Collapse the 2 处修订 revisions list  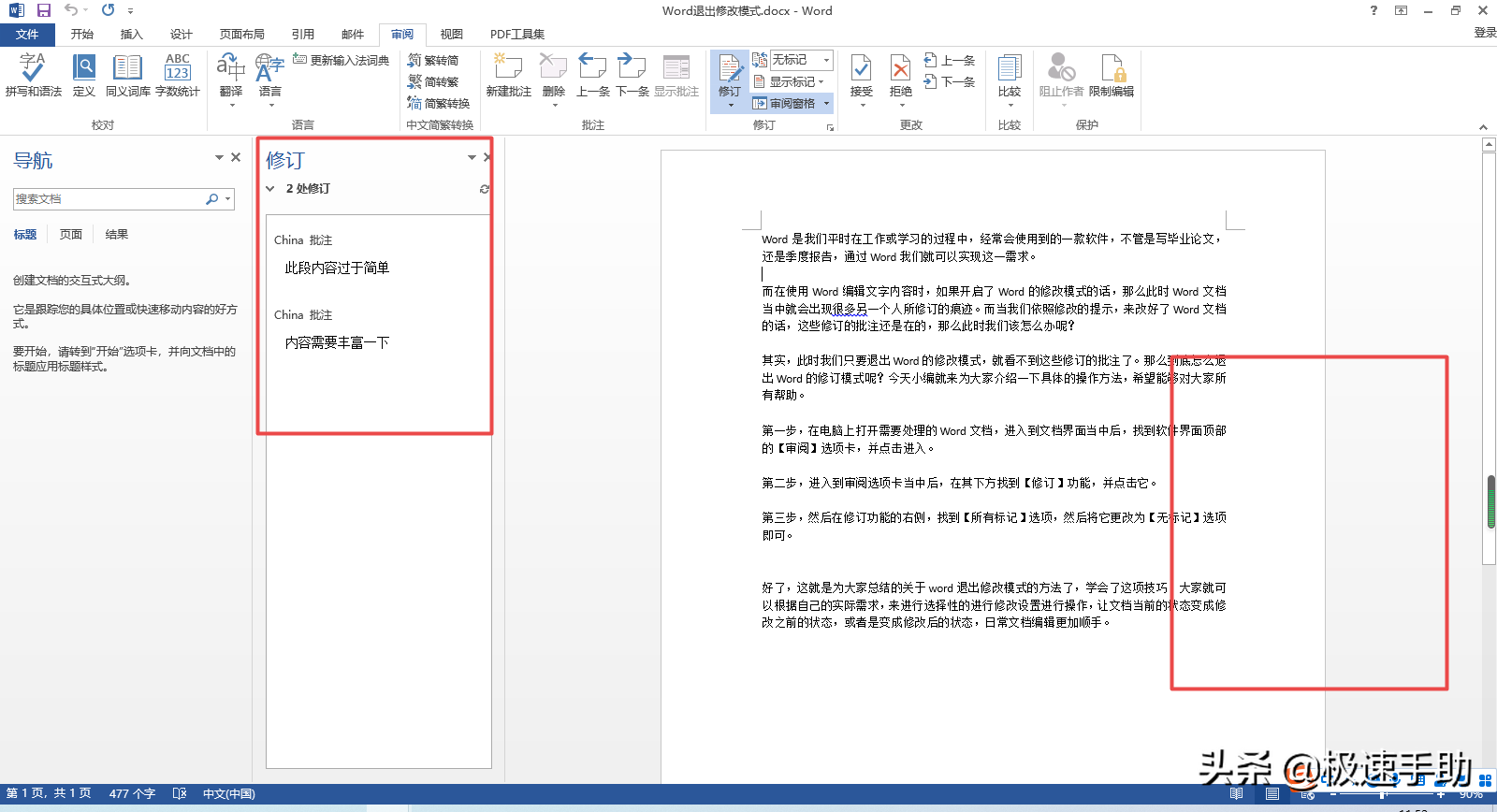coord(270,189)
